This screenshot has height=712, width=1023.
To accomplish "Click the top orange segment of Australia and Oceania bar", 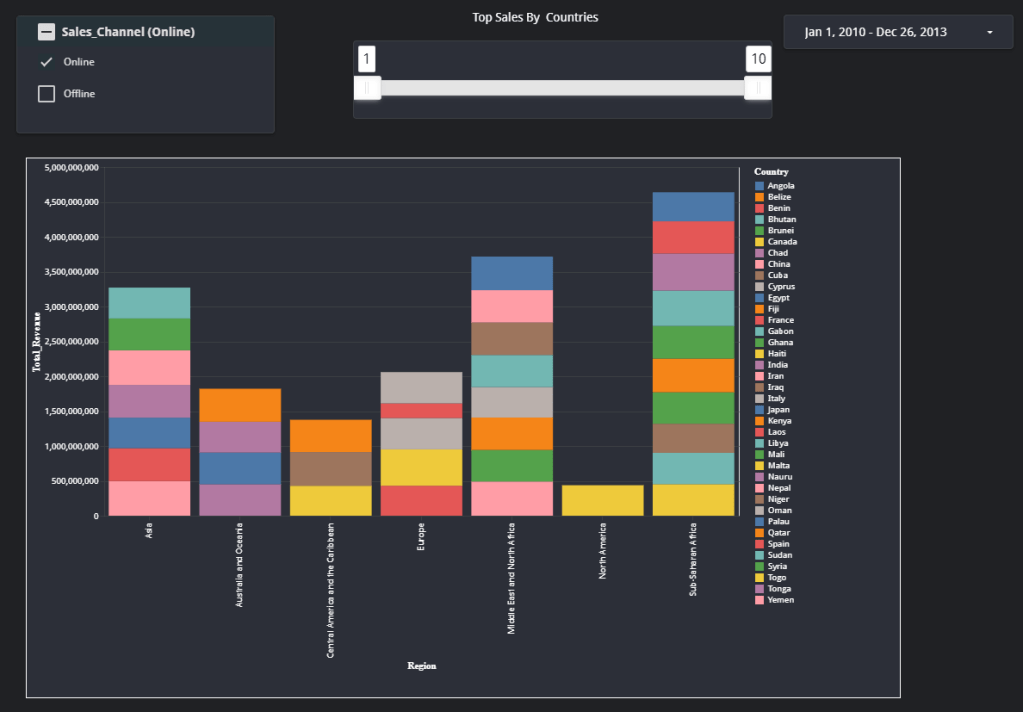I will point(240,405).
